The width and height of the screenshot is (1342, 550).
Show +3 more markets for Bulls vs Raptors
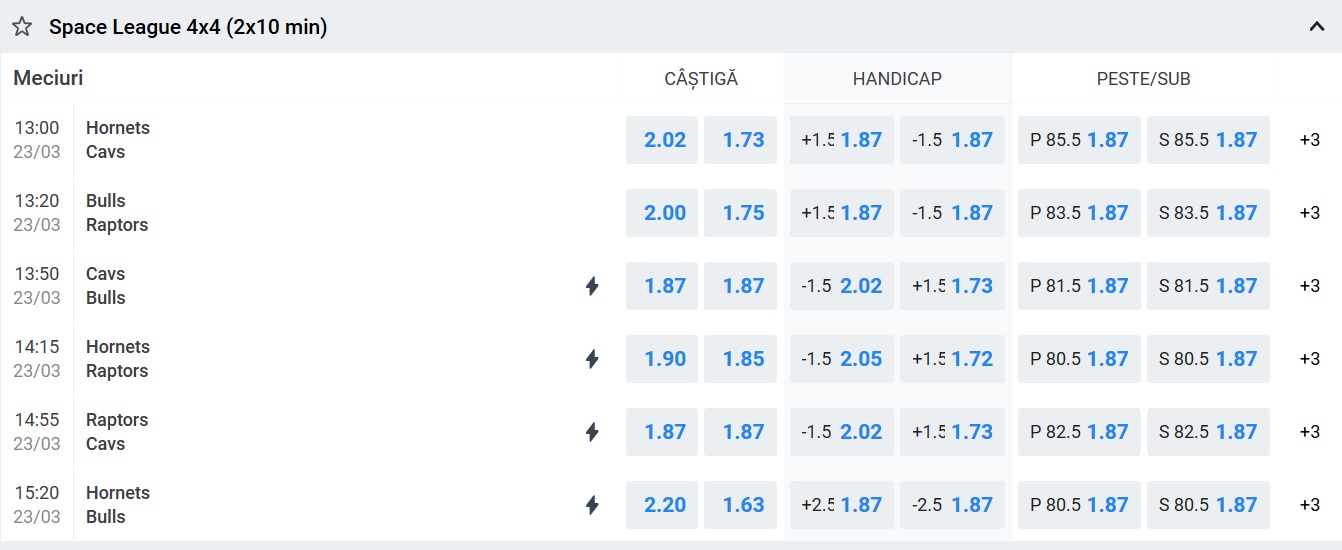(1309, 213)
